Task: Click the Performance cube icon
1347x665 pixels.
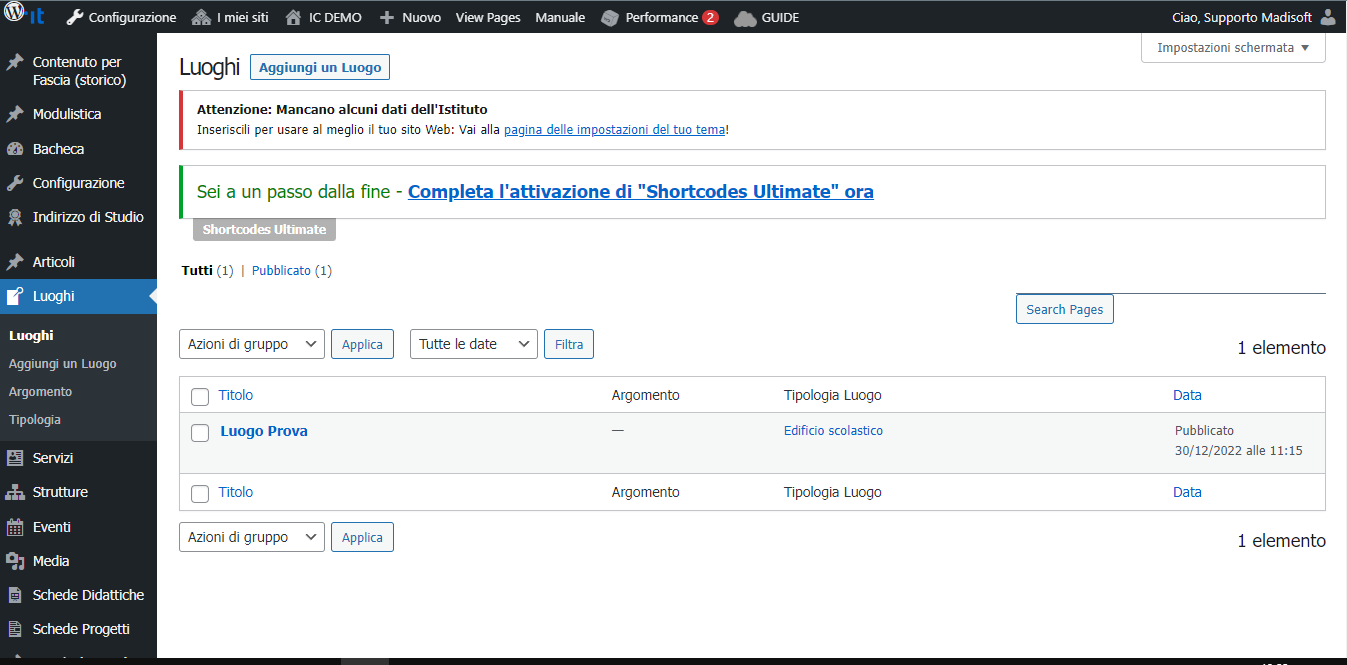Action: point(610,17)
